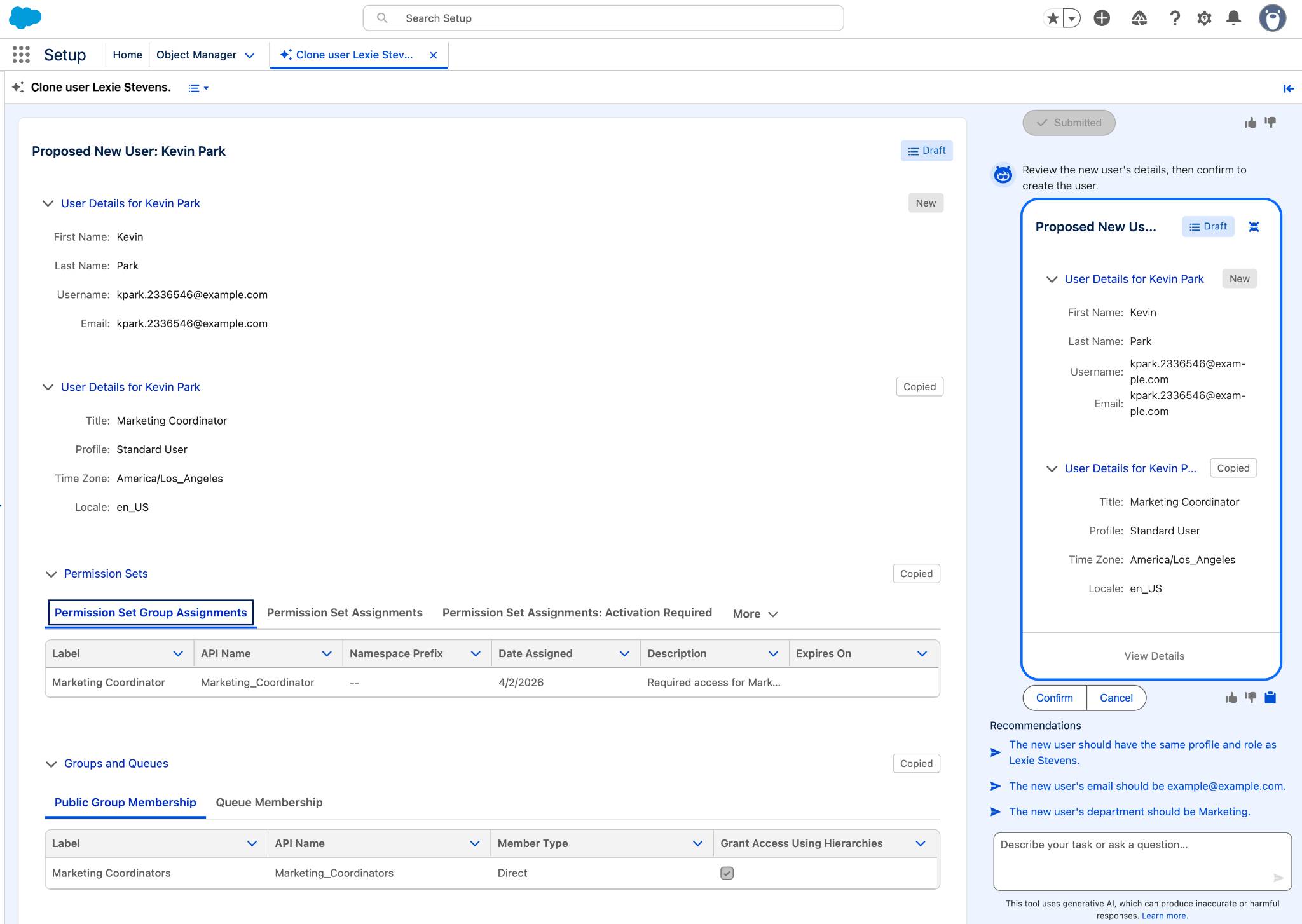Go to the Home tab
Viewport: 1302px width, 924px height.
(127, 55)
